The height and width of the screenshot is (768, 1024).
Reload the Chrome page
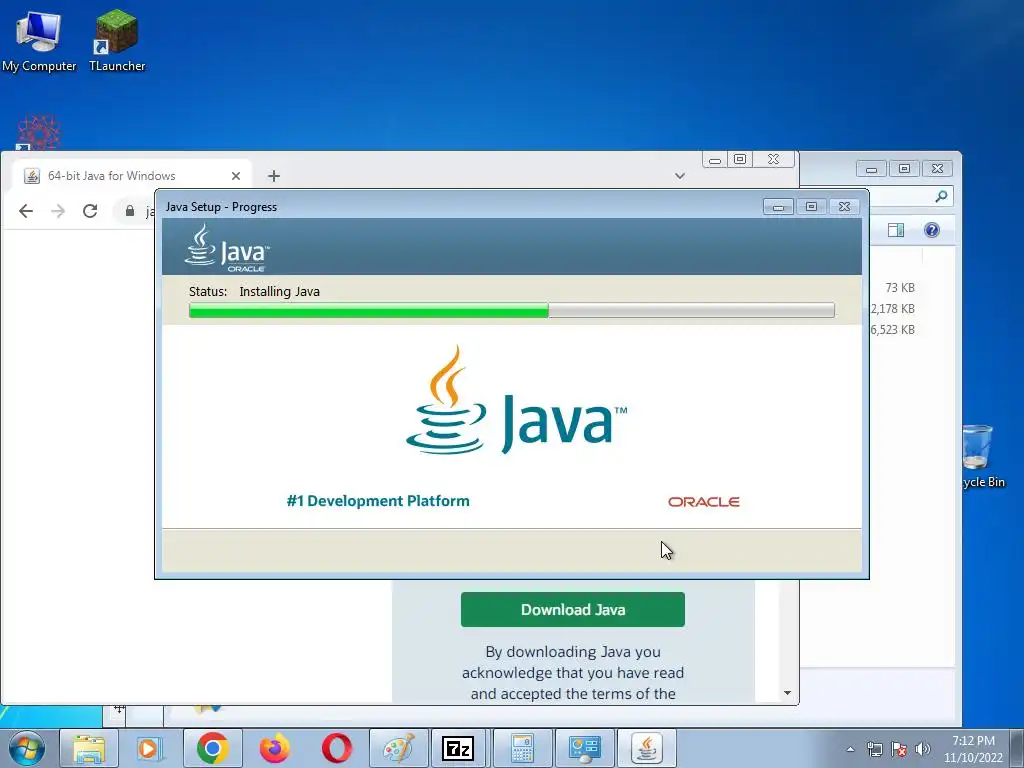point(90,211)
